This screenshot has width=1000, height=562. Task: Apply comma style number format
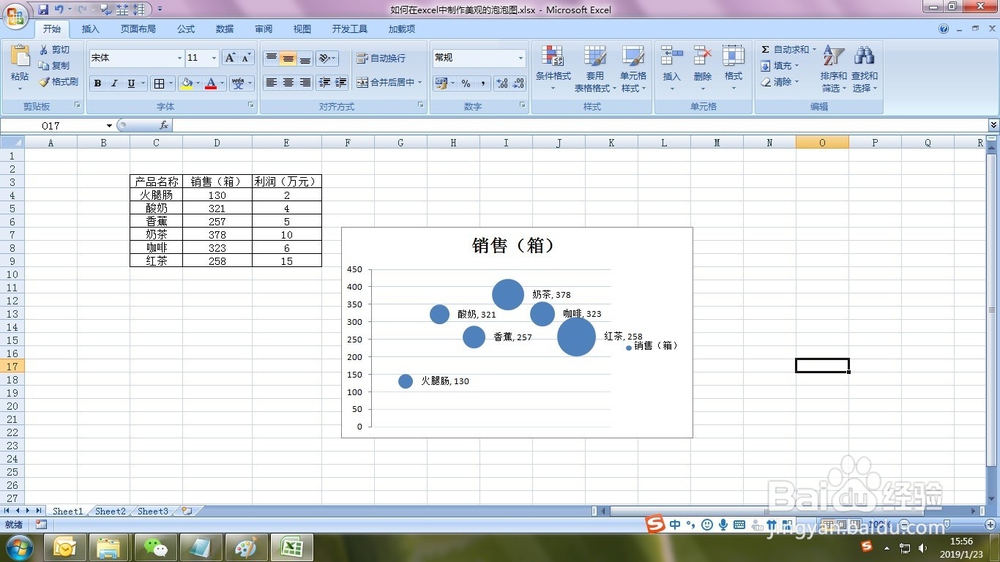pos(483,83)
